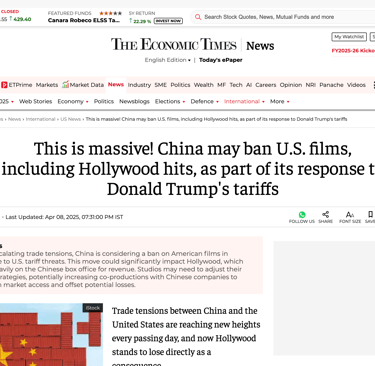Click the Economic Times logo
Viewport: 375px width, 366px height.
(x=174, y=45)
